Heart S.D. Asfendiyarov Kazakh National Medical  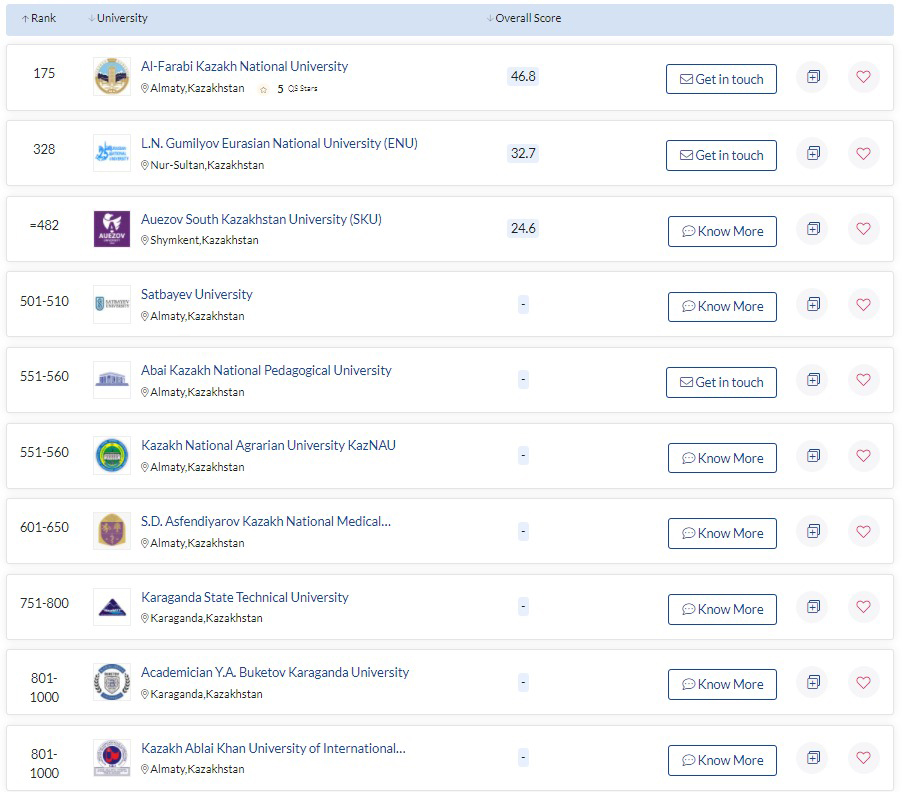tap(863, 531)
